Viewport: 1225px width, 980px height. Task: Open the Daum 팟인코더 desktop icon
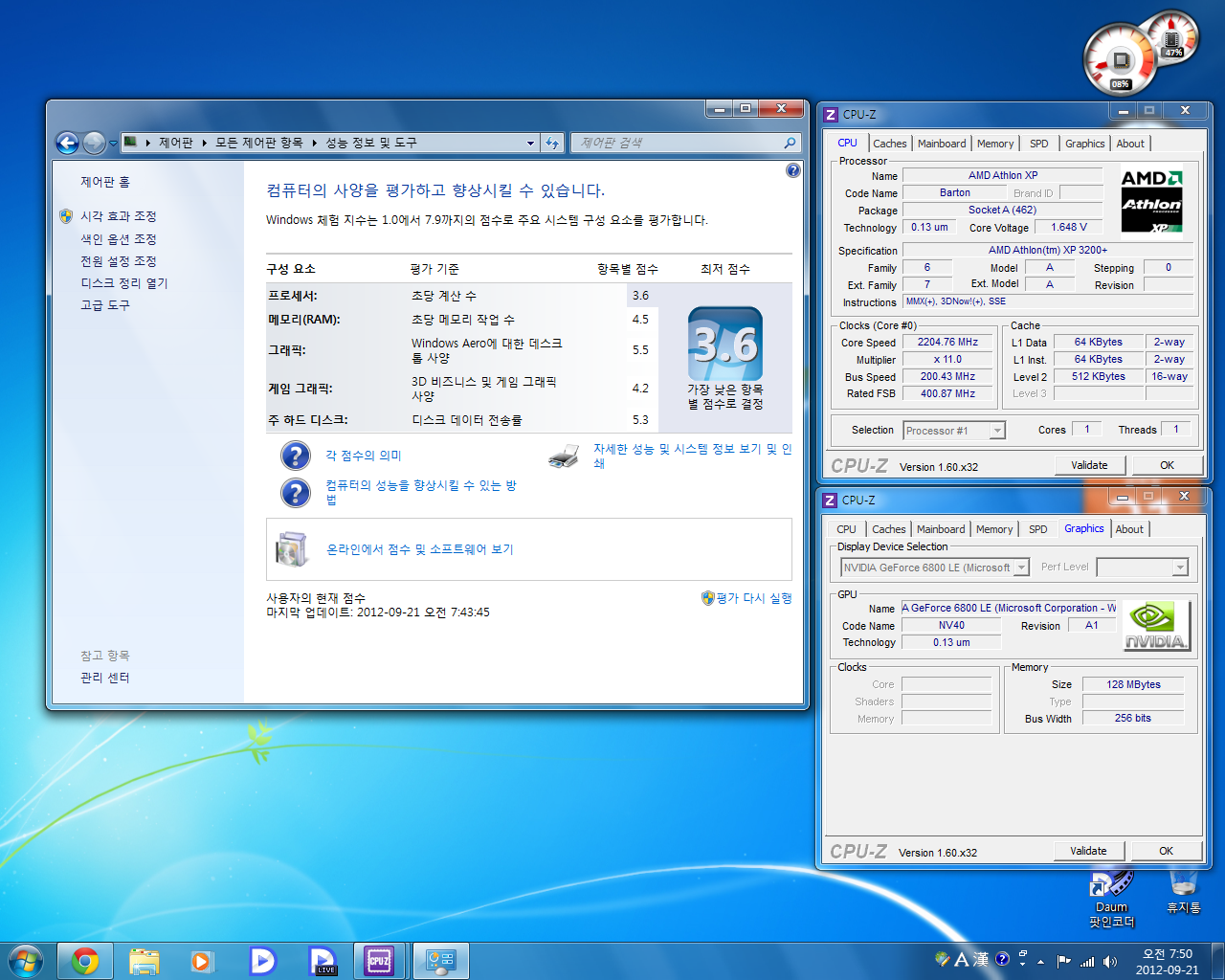1111,900
